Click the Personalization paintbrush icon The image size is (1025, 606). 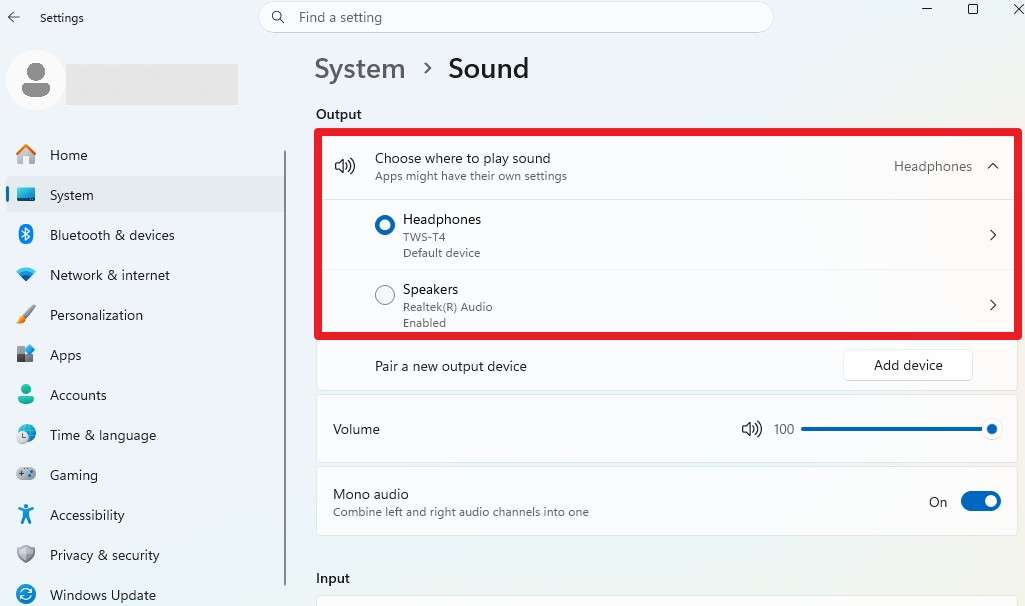click(x=26, y=314)
